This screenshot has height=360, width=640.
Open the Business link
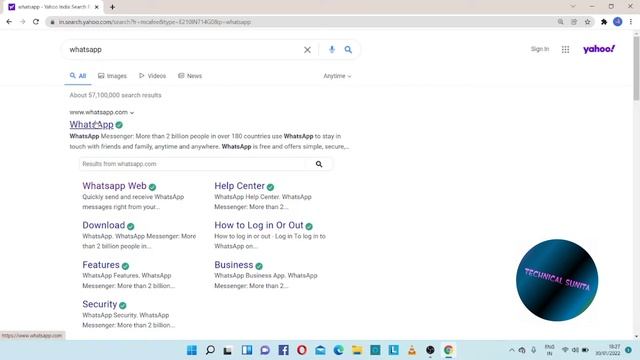tap(234, 265)
